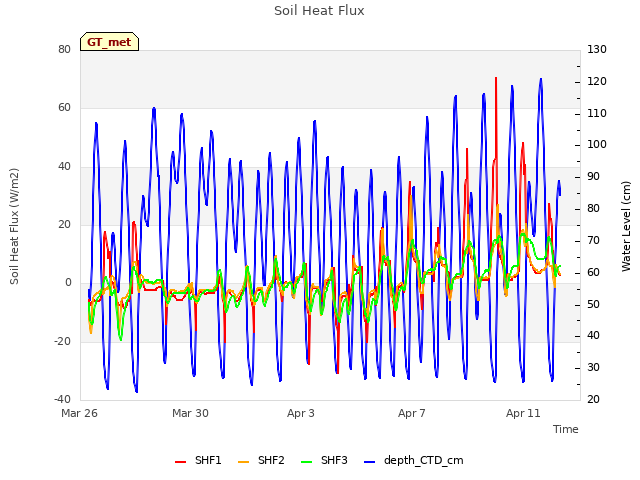Viewport: 640px width, 480px height.
Task: Click the GT_met annotation label
Action: pyautogui.click(x=109, y=42)
